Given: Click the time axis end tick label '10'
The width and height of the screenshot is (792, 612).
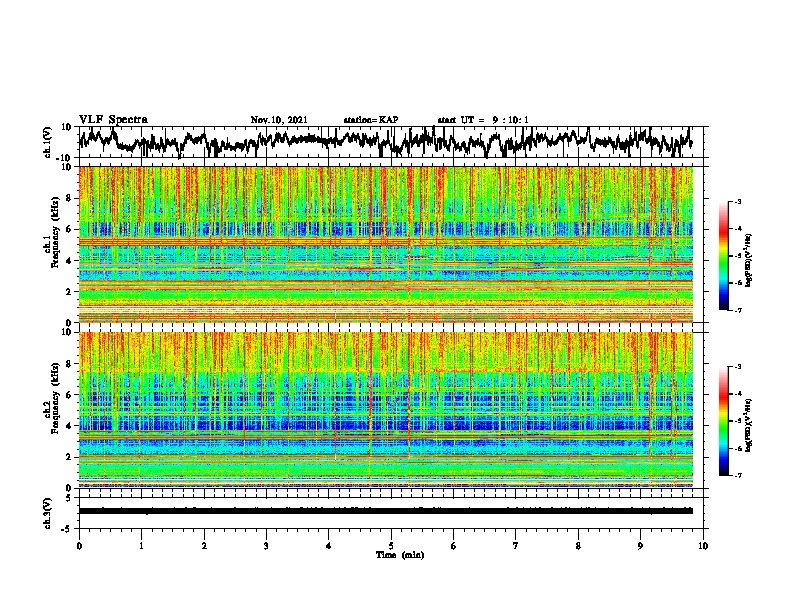Looking at the screenshot, I should [x=703, y=546].
